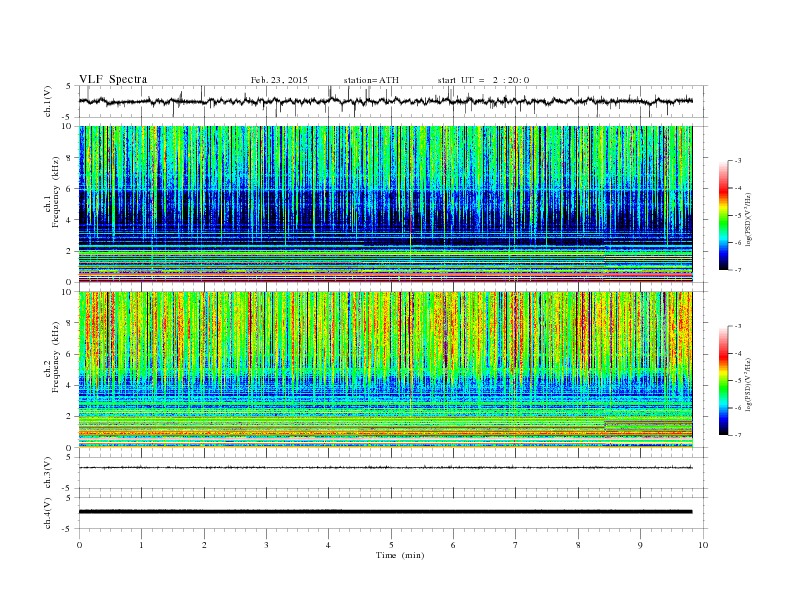Click the "3" minute time tick label
Screen dimensions: 792x612
pyautogui.click(x=266, y=545)
